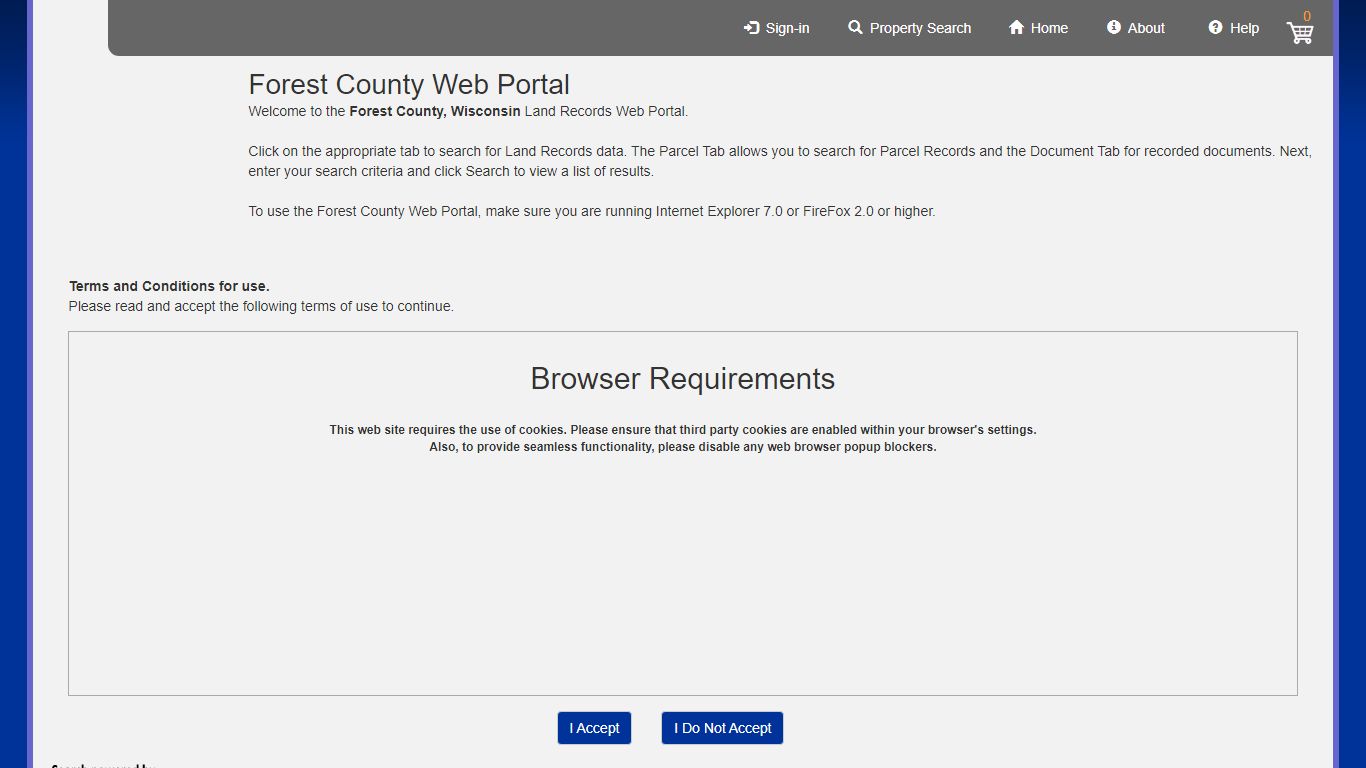Screen dimensions: 1366x768
Task: Go to Property Search page
Action: point(910,28)
